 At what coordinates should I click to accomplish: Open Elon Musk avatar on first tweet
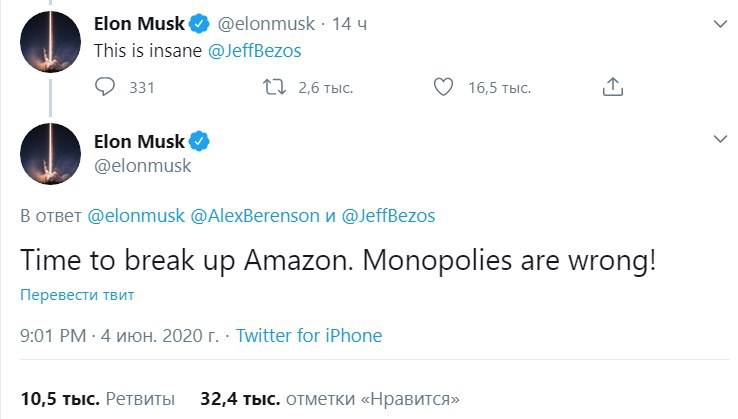pos(50,42)
